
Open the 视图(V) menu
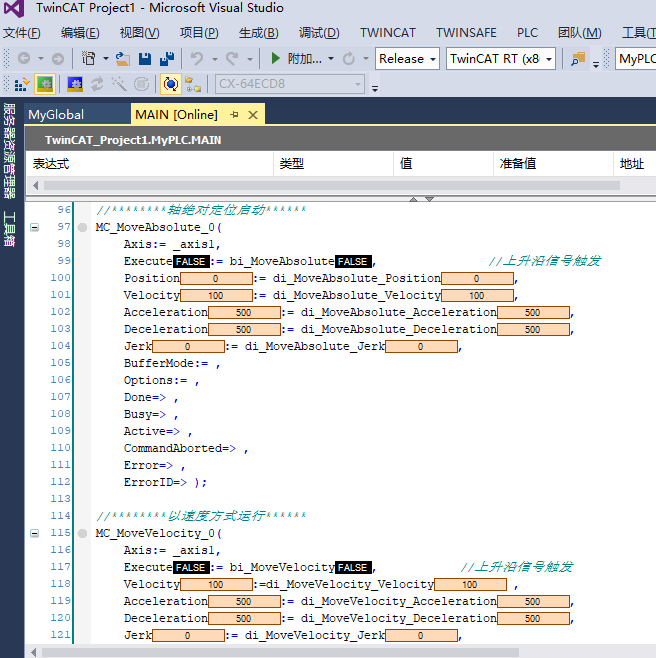click(139, 33)
